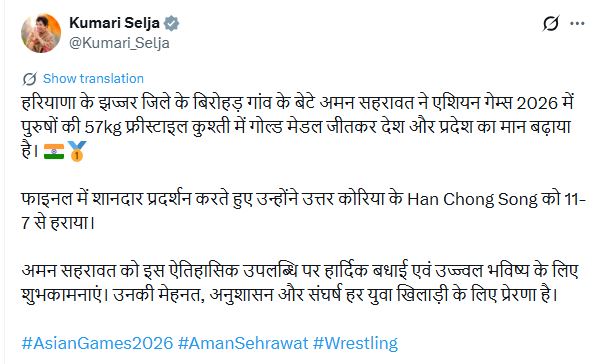This screenshot has height=364, width=594.
Task: Open the @Kumari_Selja handle link
Action: point(119,43)
